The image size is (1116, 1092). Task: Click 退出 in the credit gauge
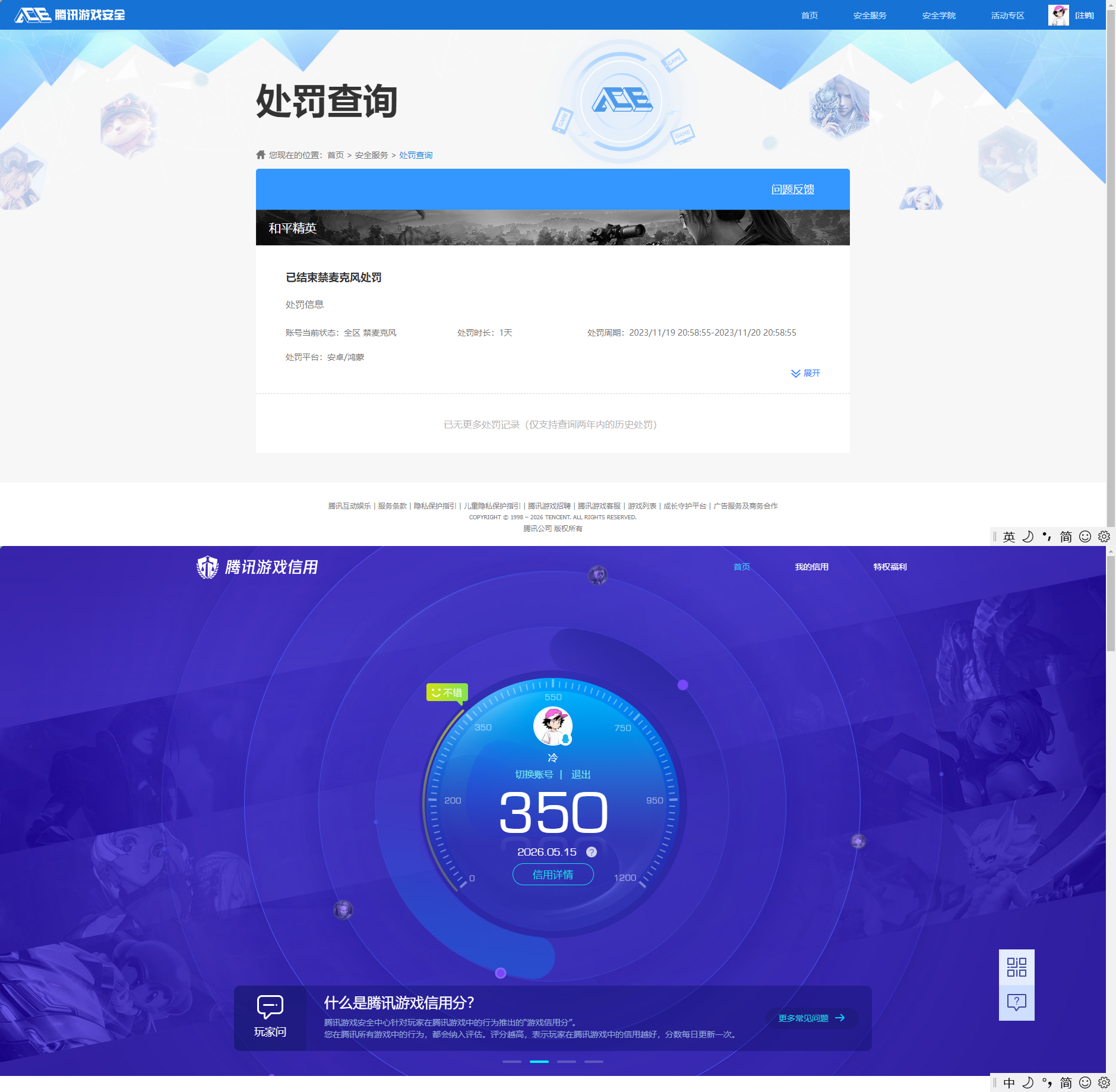point(581,775)
